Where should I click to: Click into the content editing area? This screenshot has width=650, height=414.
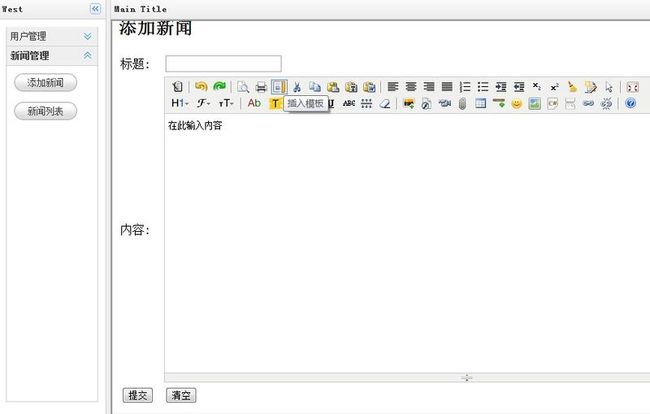407,245
